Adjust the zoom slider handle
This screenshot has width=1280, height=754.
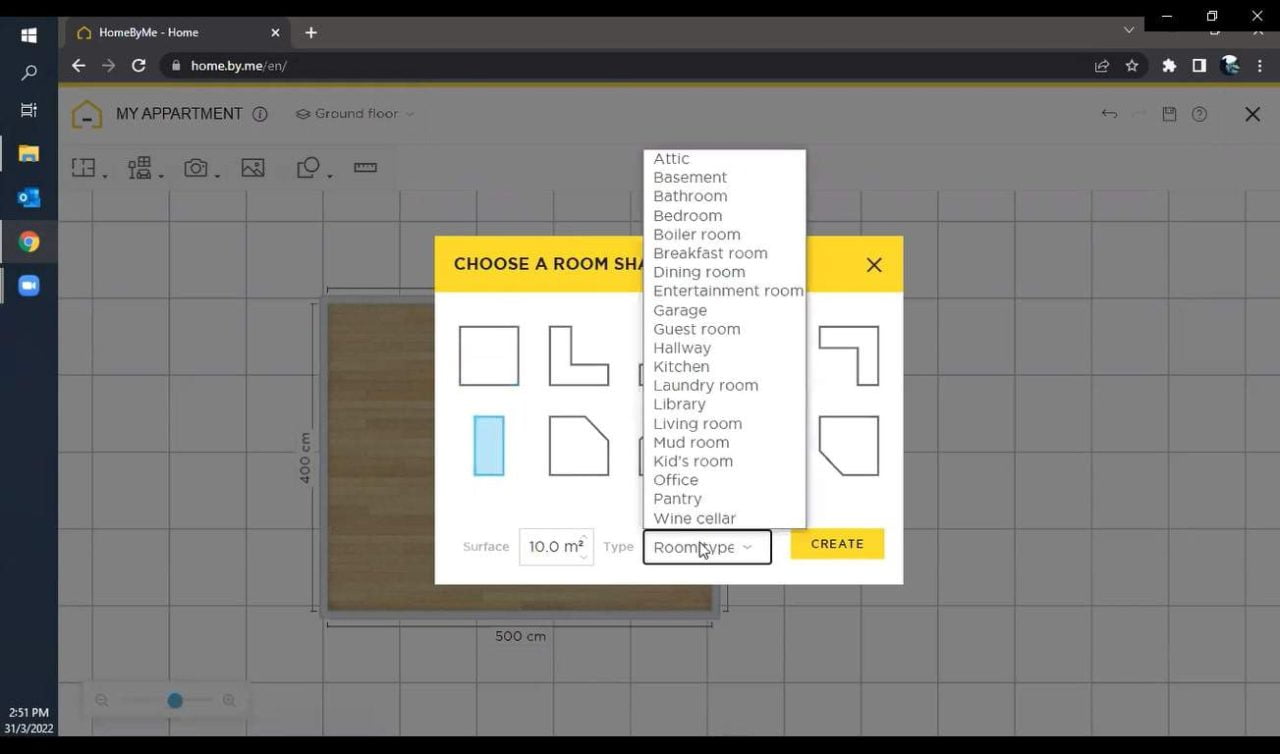tap(174, 700)
